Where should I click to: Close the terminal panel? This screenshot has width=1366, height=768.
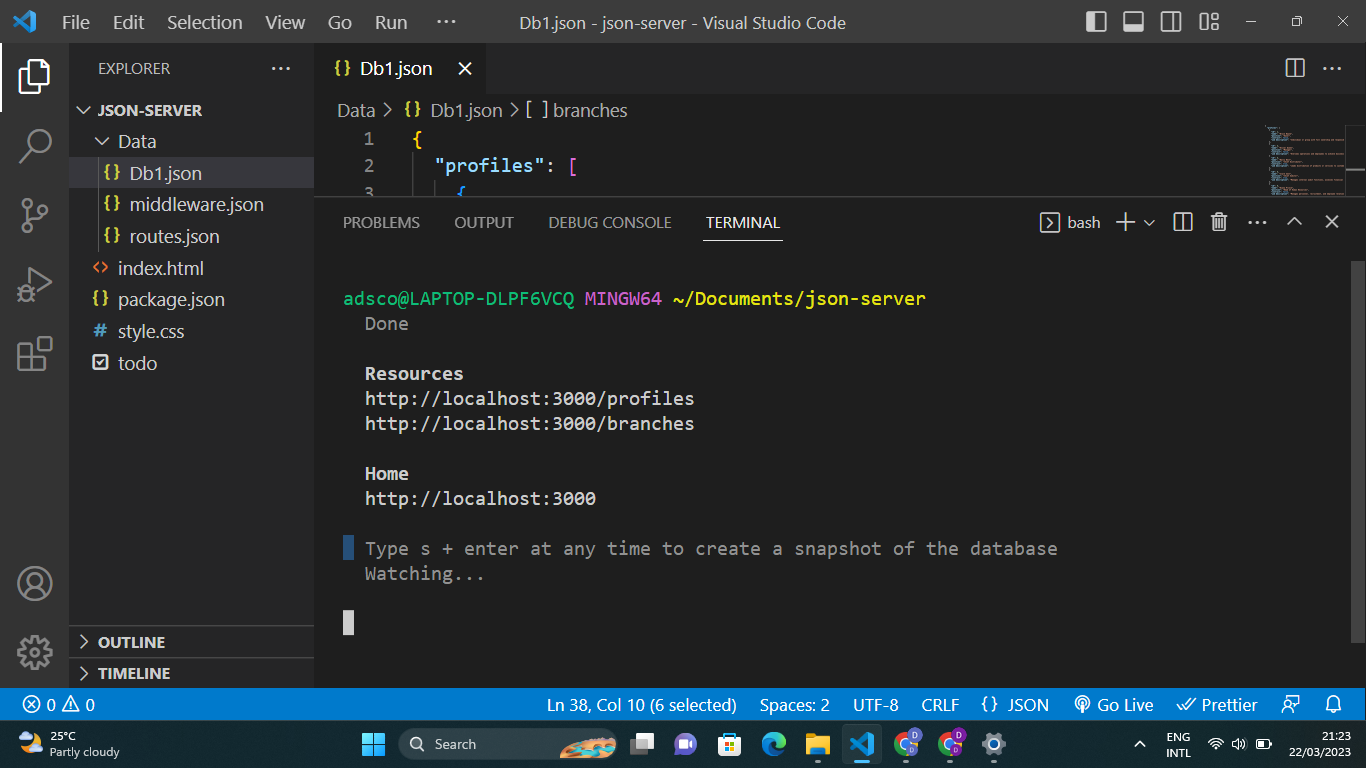(x=1332, y=222)
